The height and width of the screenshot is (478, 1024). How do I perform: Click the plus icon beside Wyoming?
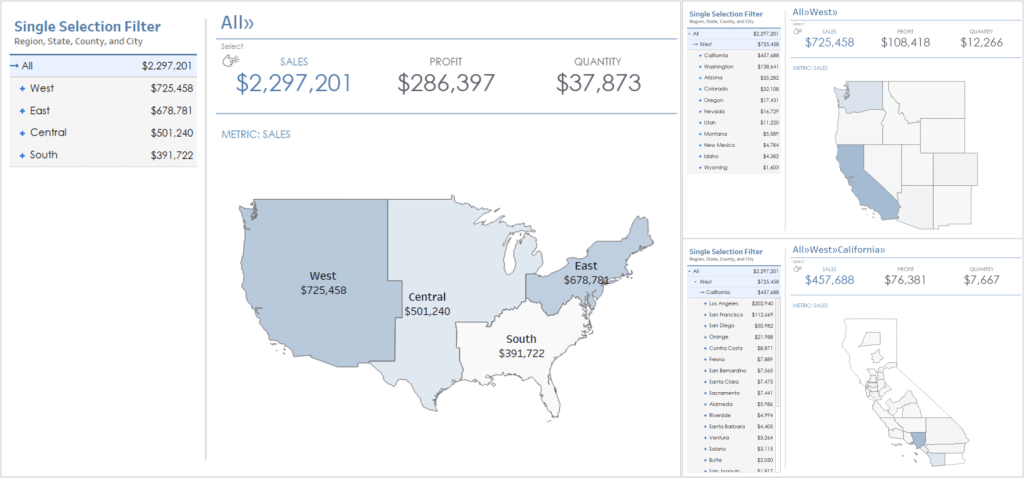[698, 167]
